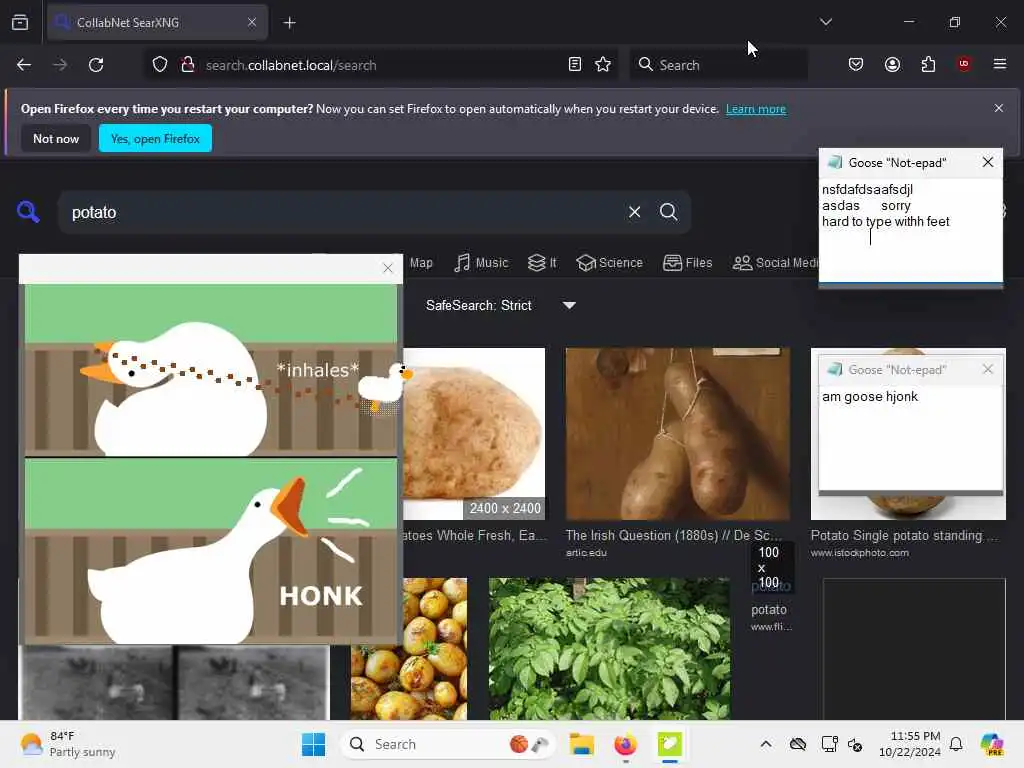1024x768 pixels.
Task: Select the Social Media search category
Action: tap(775, 263)
